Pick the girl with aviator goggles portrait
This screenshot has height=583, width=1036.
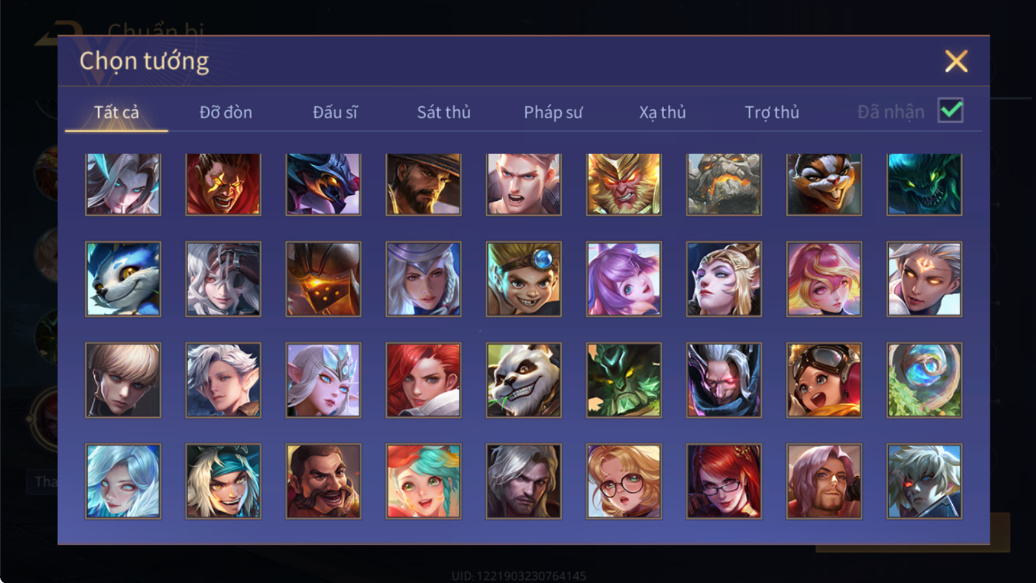point(824,380)
